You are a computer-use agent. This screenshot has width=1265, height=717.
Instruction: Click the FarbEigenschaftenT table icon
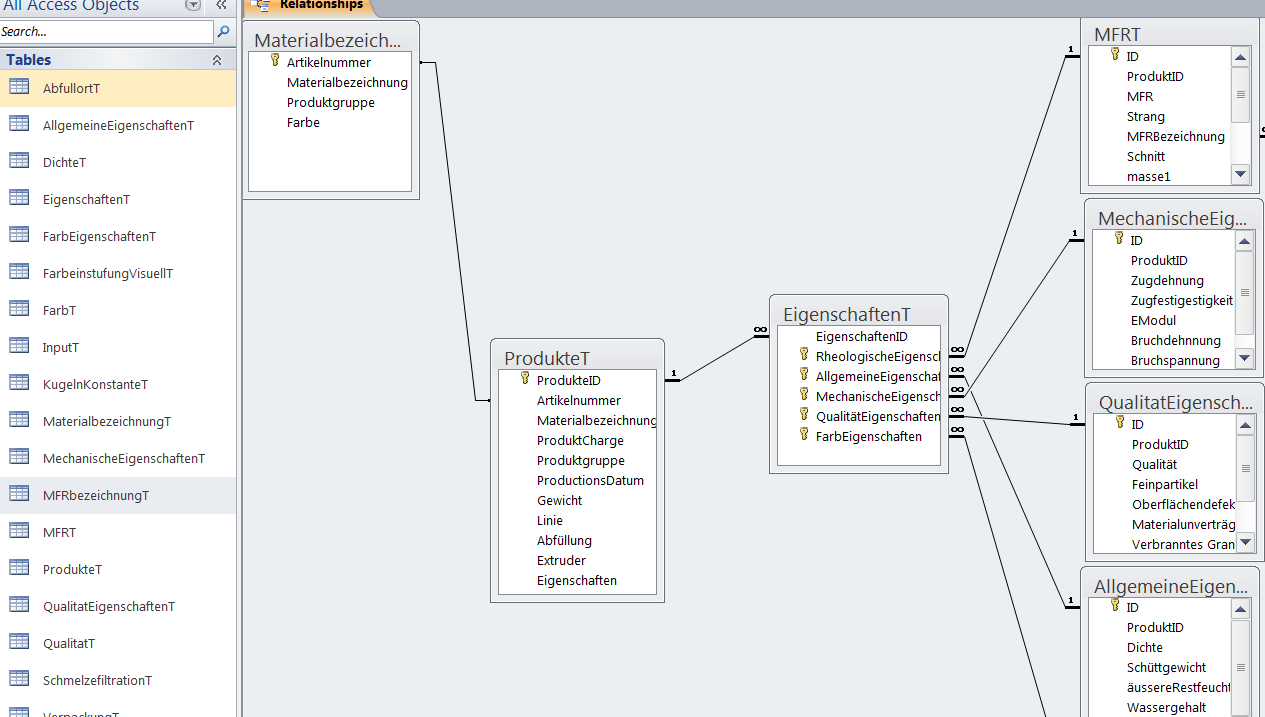[19, 235]
